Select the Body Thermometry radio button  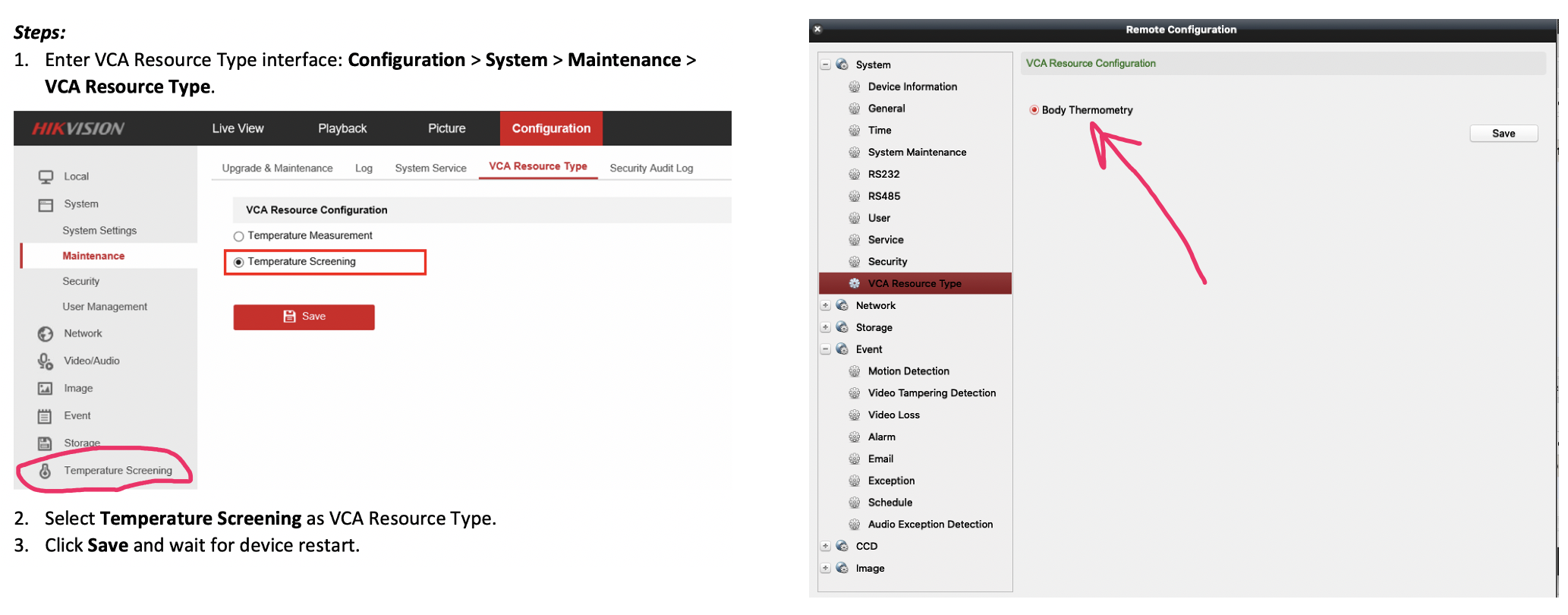pos(1034,110)
